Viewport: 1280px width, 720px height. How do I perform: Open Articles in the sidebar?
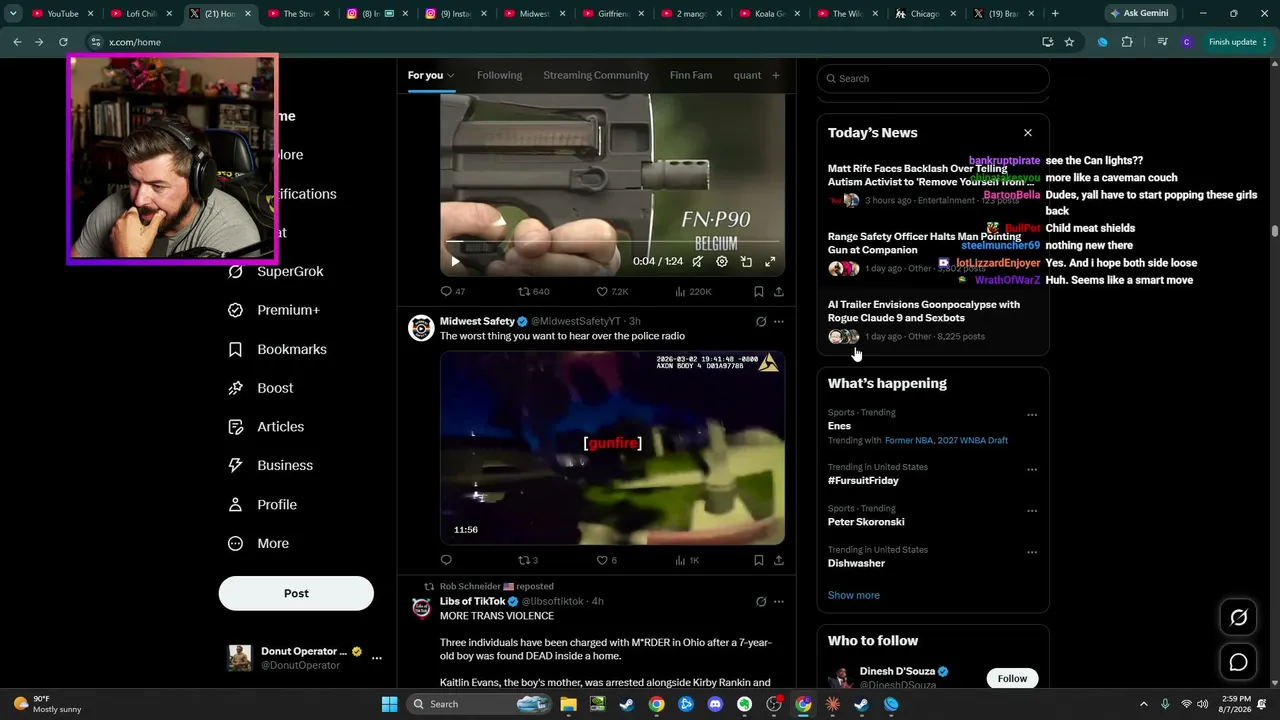click(x=266, y=427)
